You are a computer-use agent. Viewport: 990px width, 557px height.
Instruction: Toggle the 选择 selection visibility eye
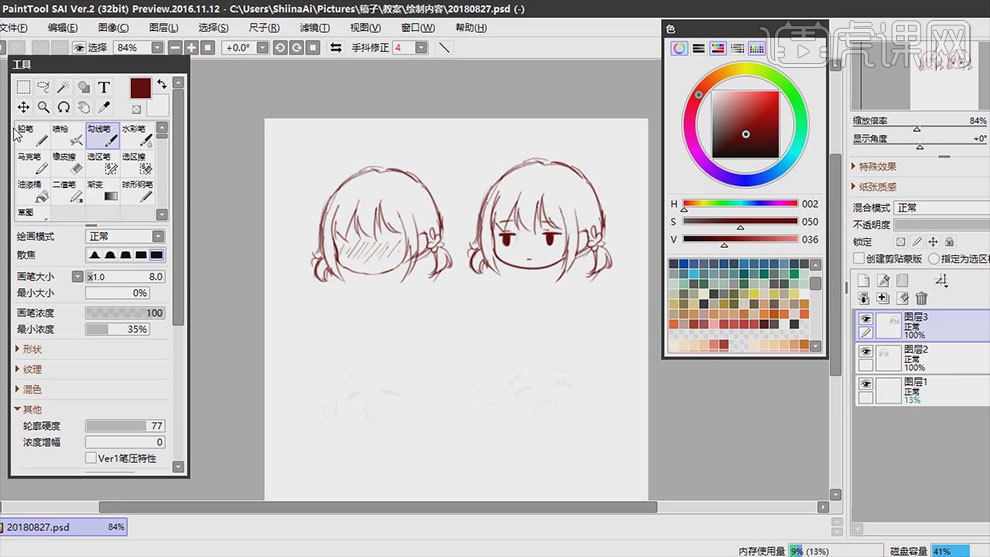click(x=79, y=47)
